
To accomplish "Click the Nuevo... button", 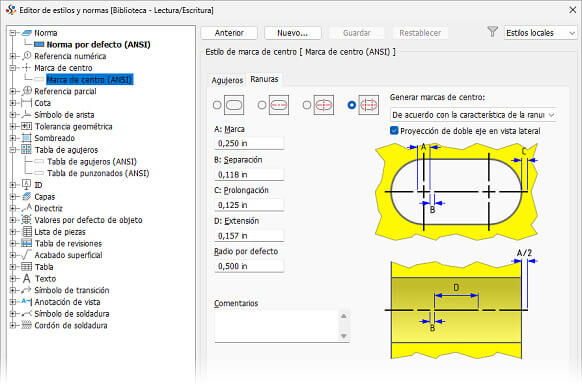I will tap(292, 33).
